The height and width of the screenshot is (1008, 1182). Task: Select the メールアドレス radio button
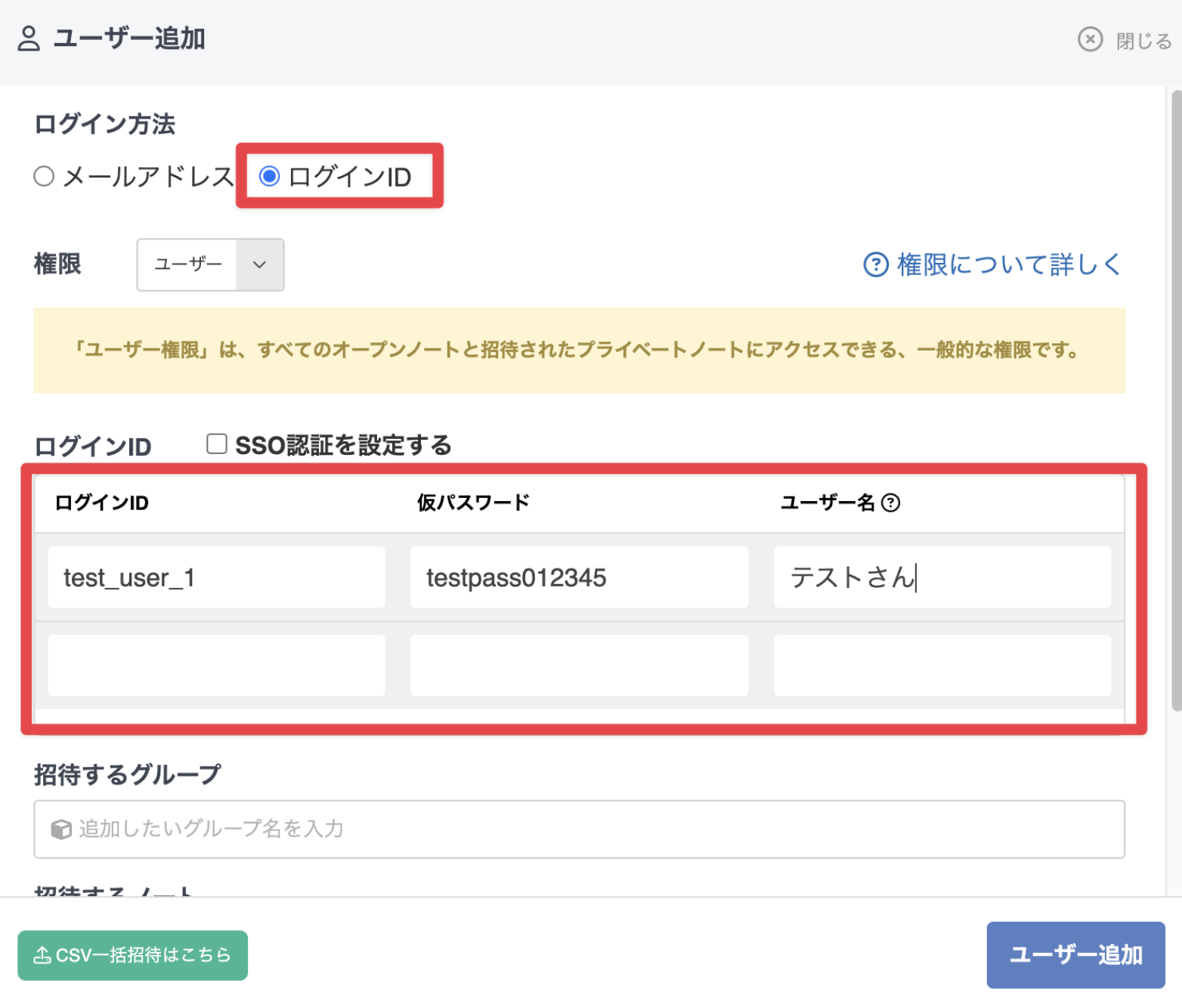coord(44,176)
